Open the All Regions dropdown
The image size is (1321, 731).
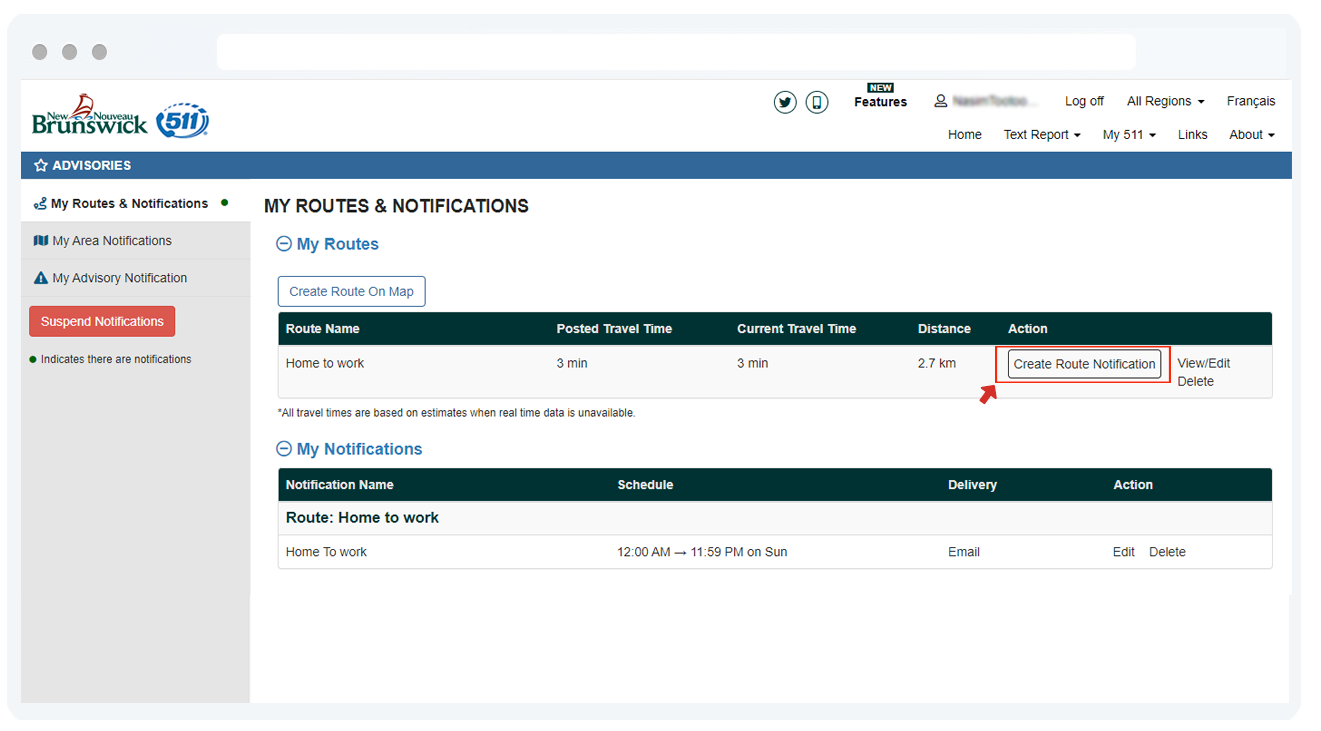pyautogui.click(x=1165, y=101)
